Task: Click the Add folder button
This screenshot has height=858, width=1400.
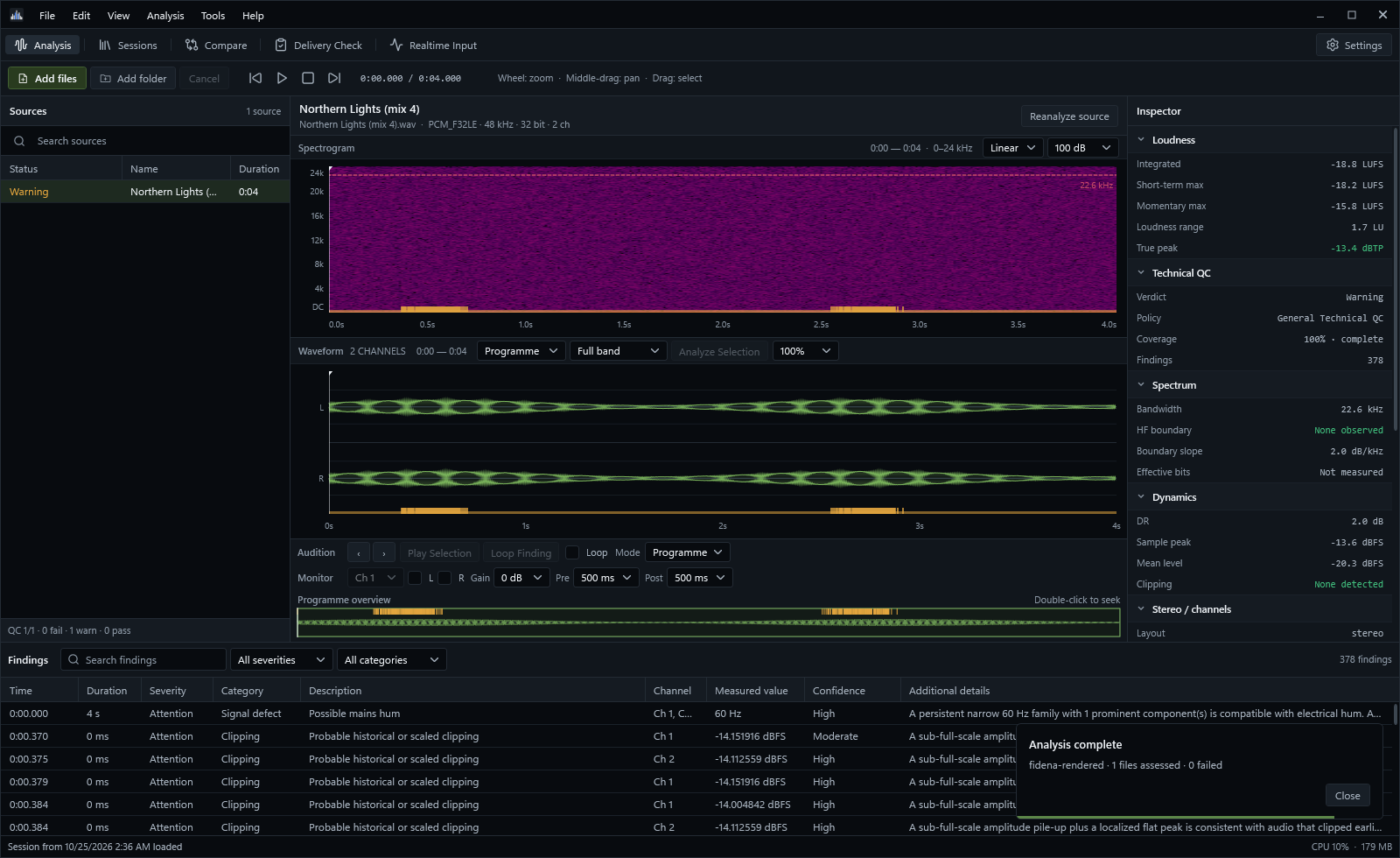Action: coord(133,78)
